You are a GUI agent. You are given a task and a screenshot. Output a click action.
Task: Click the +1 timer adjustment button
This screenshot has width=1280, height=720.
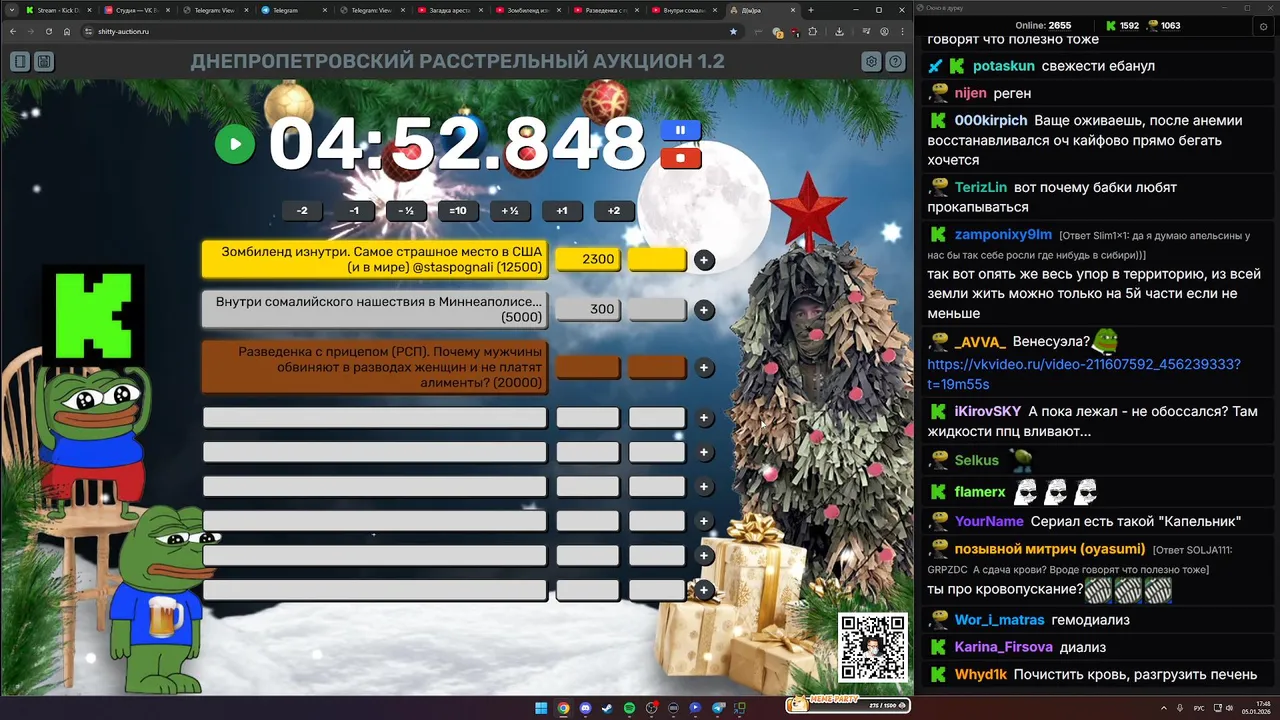(x=562, y=211)
